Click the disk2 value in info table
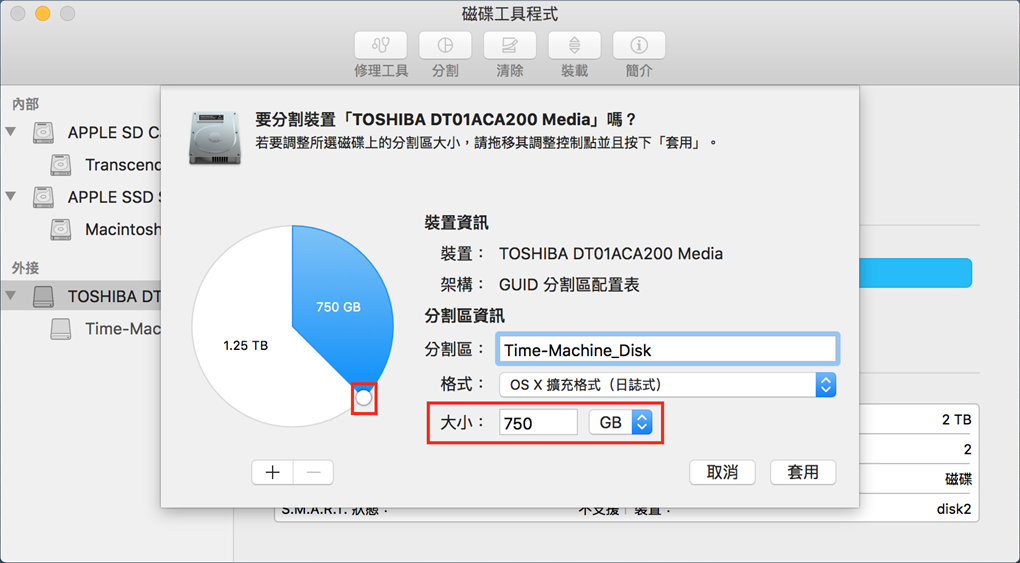Screen dimensions: 1020x563 (x=954, y=509)
